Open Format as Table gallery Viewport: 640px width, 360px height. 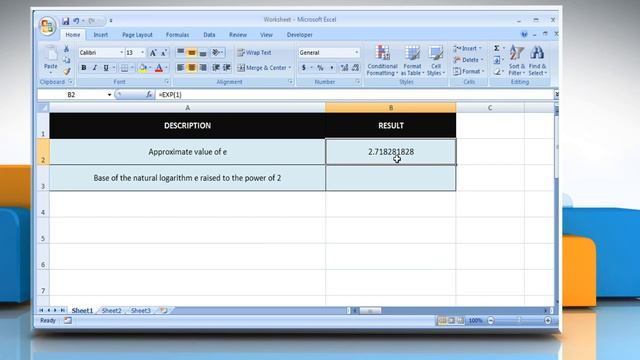click(x=412, y=60)
